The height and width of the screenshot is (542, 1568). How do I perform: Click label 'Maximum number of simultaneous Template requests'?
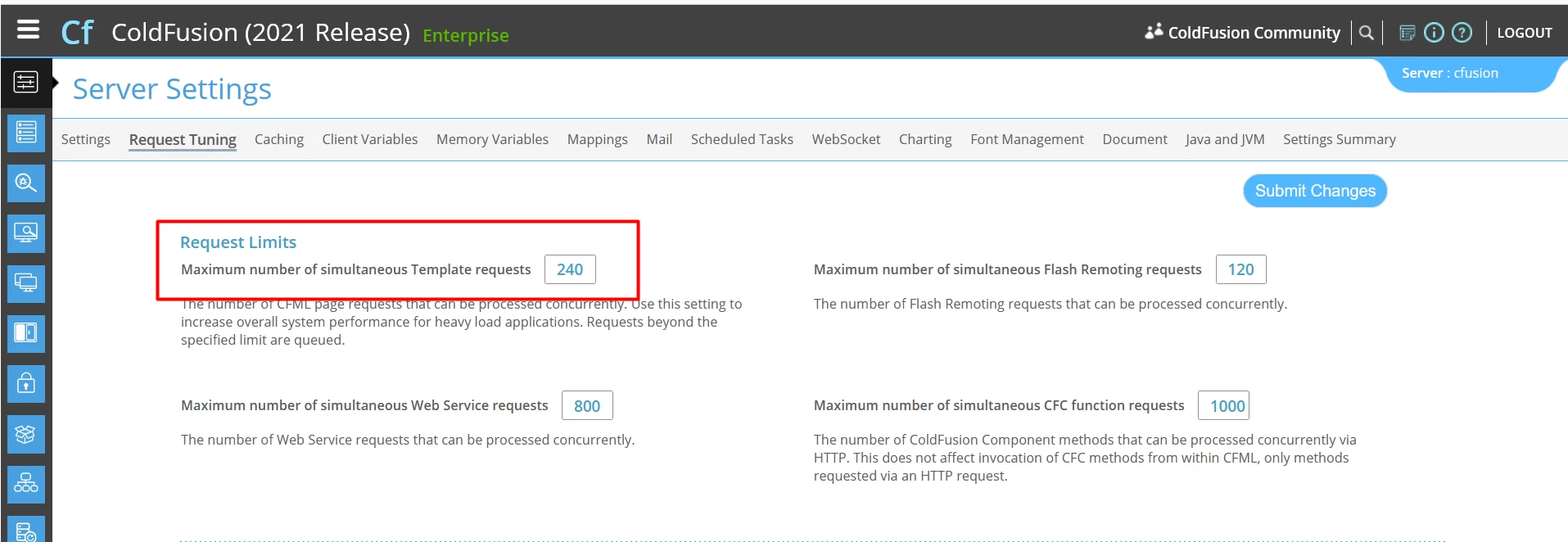(x=356, y=269)
